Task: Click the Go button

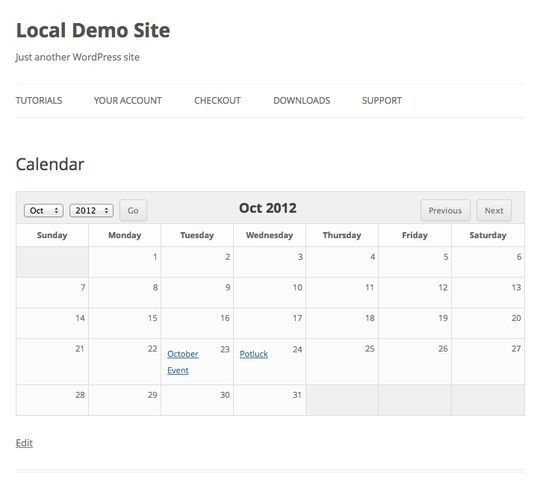Action: click(x=133, y=210)
